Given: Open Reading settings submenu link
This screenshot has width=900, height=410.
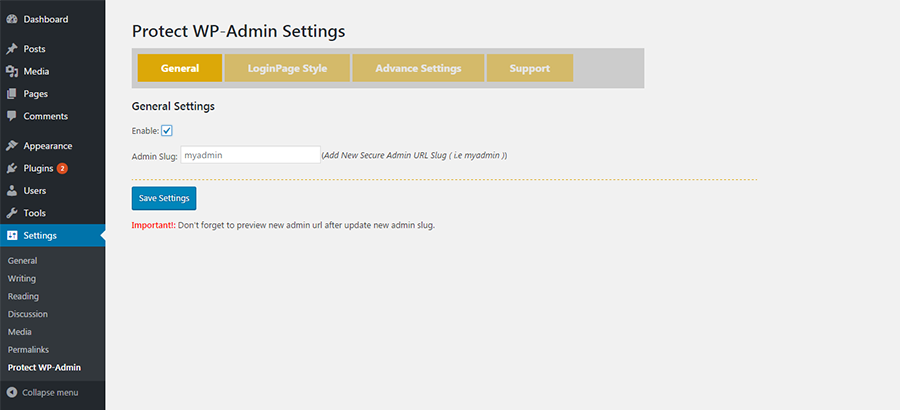Looking at the screenshot, I should [23, 296].
